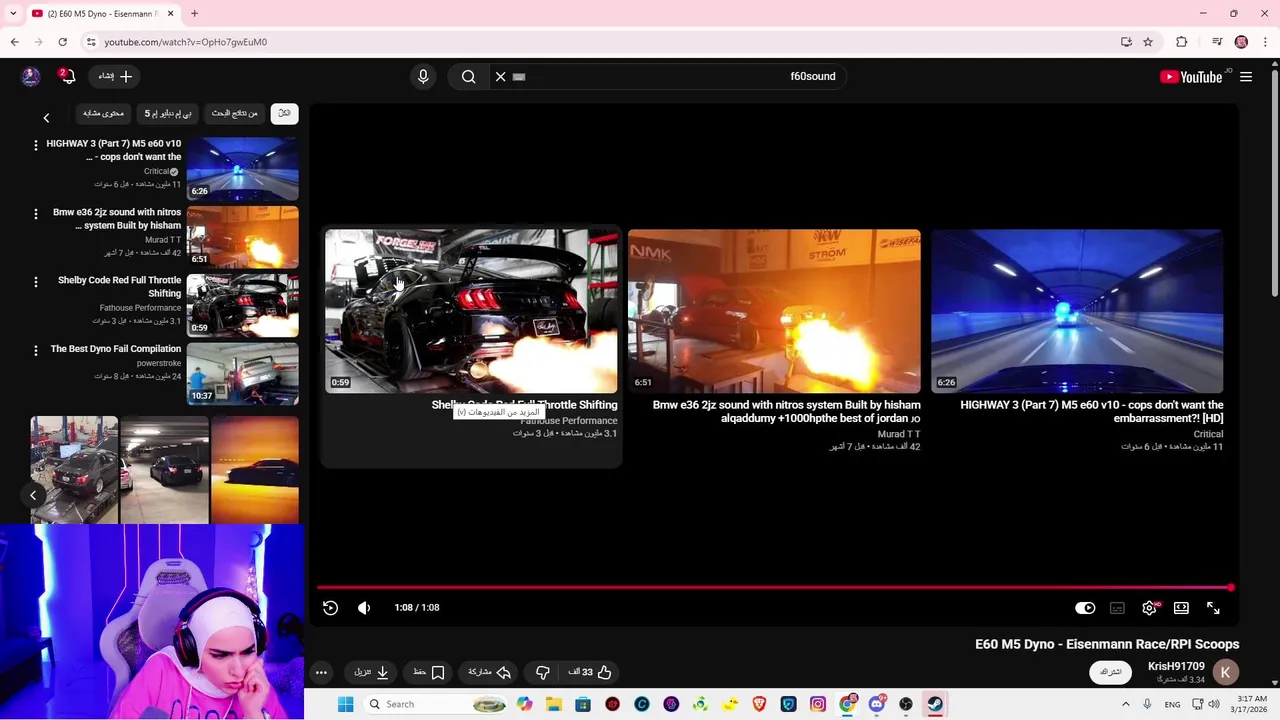This screenshot has height=720, width=1280.
Task: Open the tab search dropdown arrow
Action: [x=13, y=13]
